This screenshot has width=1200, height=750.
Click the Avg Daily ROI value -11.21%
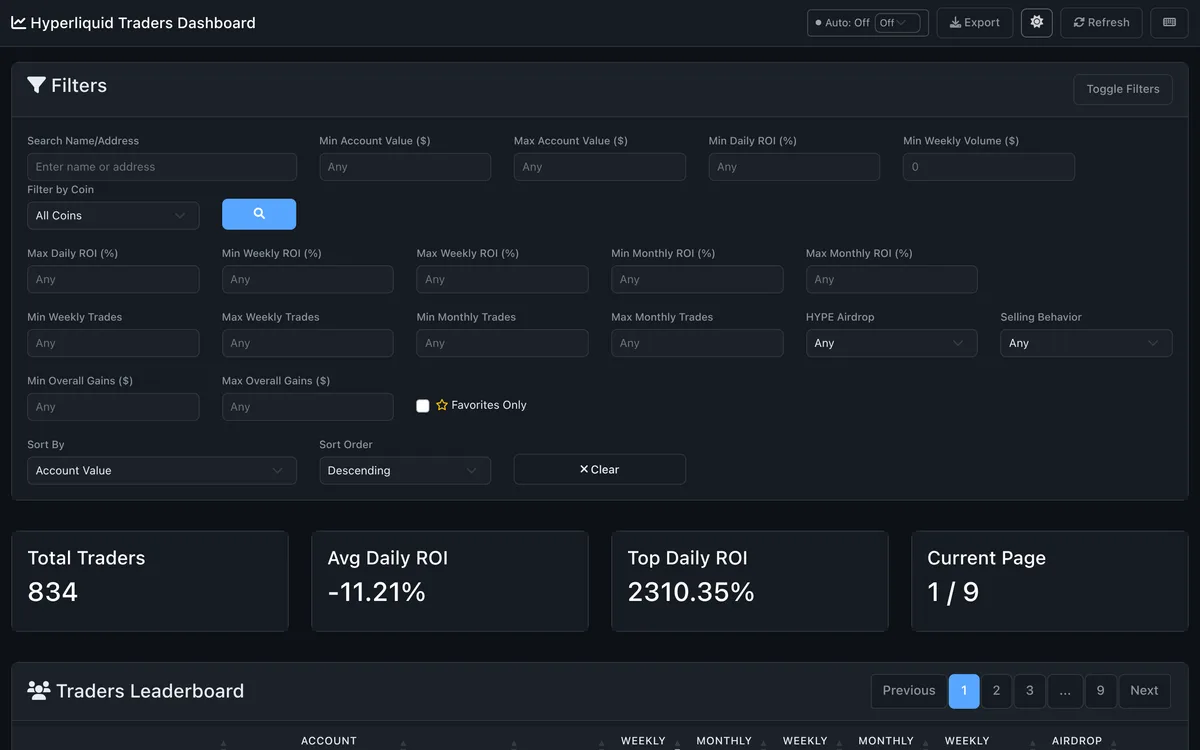point(377,592)
